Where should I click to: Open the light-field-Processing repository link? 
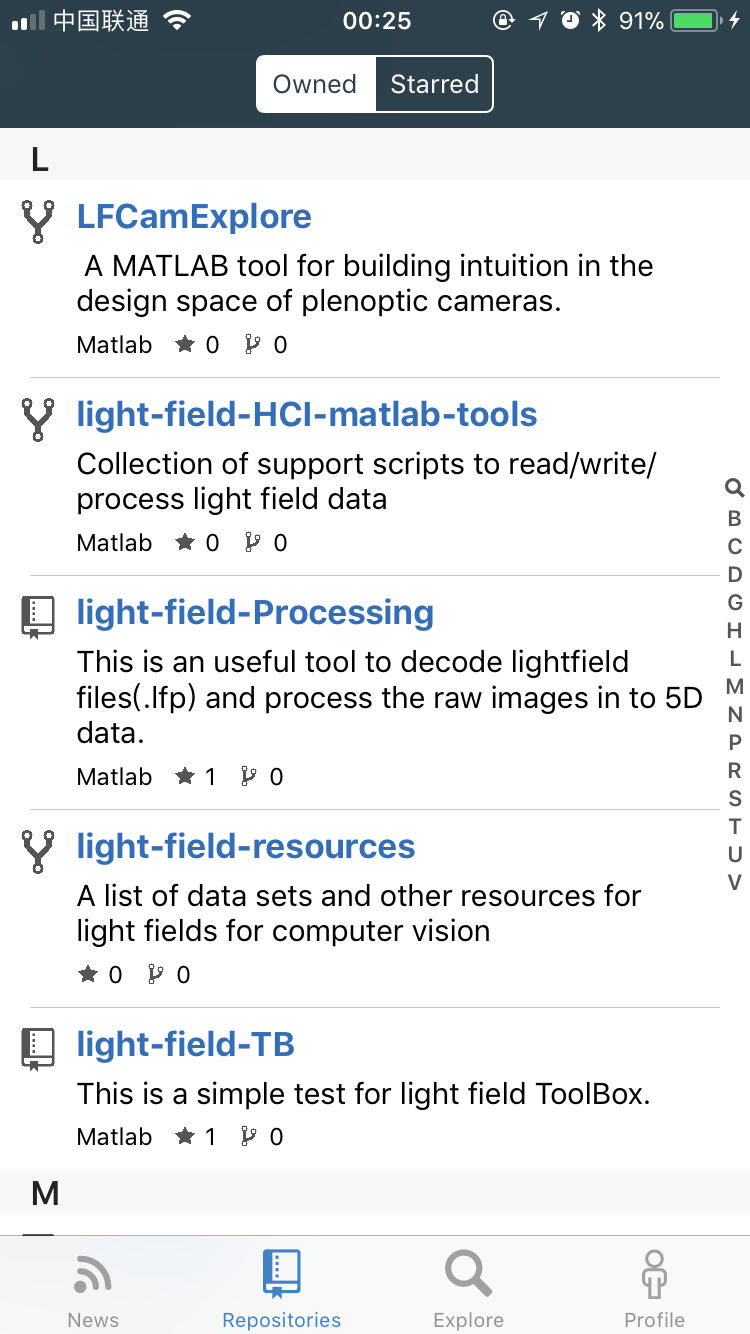255,613
